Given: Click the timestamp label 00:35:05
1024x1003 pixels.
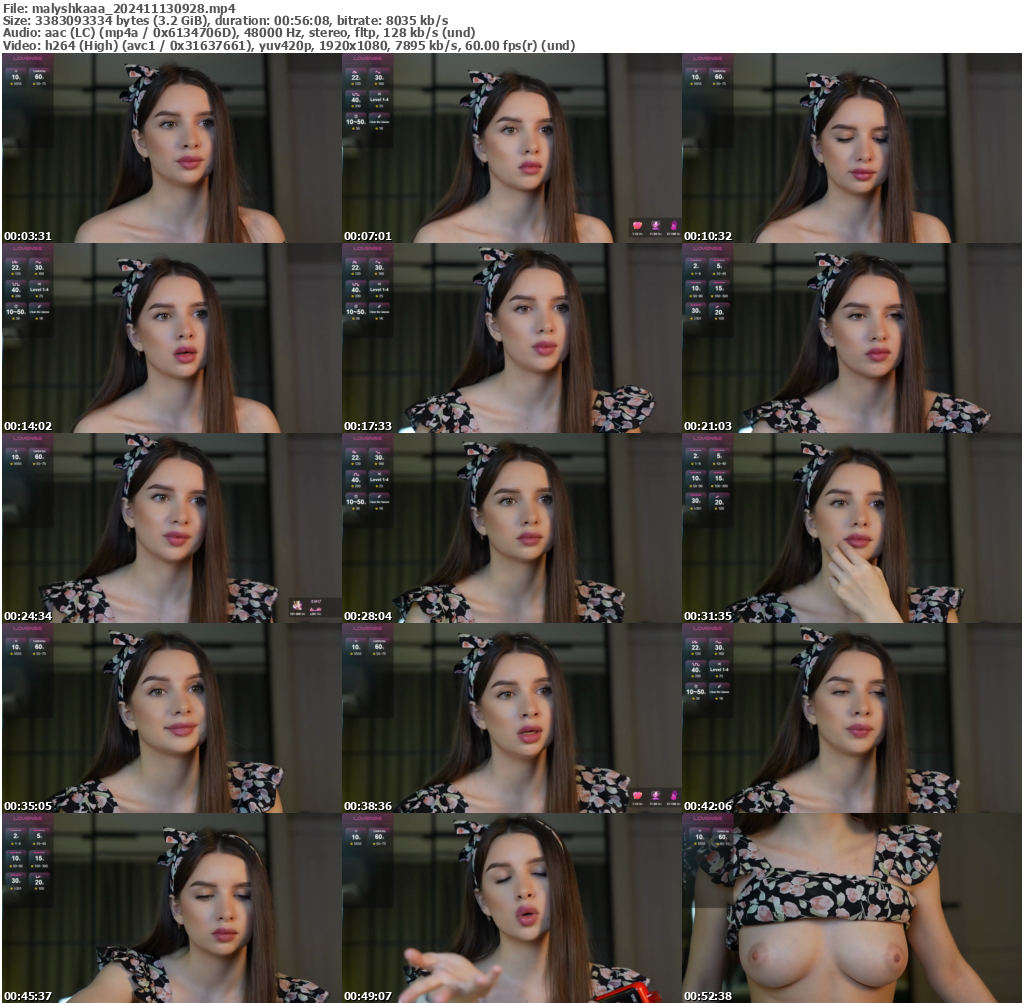Looking at the screenshot, I should pyautogui.click(x=26, y=803).
